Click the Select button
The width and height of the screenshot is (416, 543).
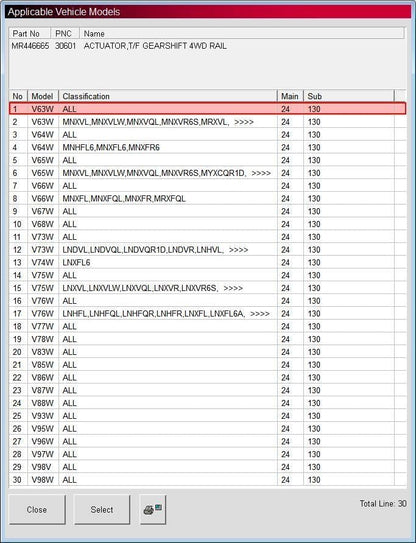point(102,509)
